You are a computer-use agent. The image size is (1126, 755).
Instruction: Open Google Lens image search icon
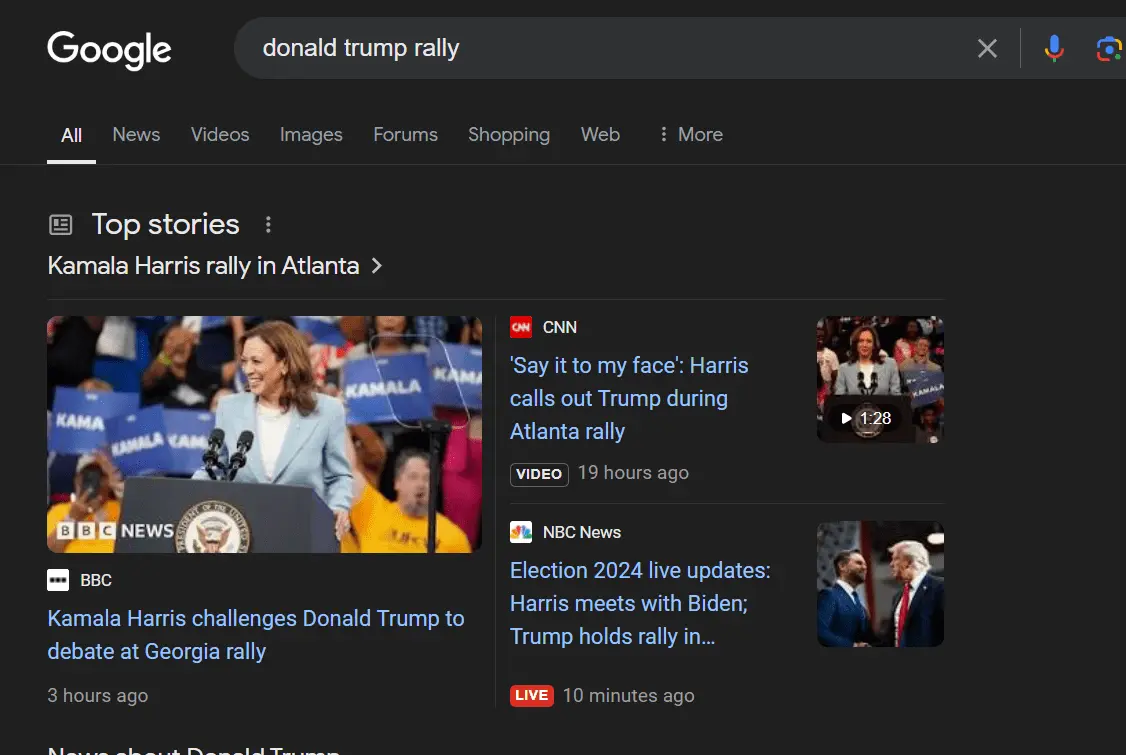1108,48
